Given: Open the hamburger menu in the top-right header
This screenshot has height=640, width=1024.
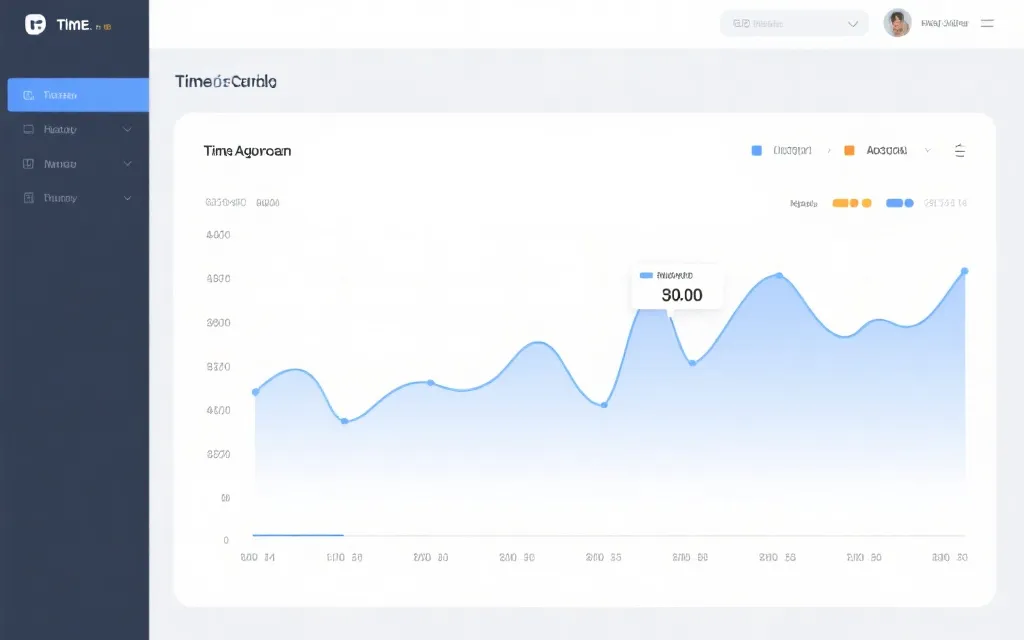Looking at the screenshot, I should coord(987,23).
